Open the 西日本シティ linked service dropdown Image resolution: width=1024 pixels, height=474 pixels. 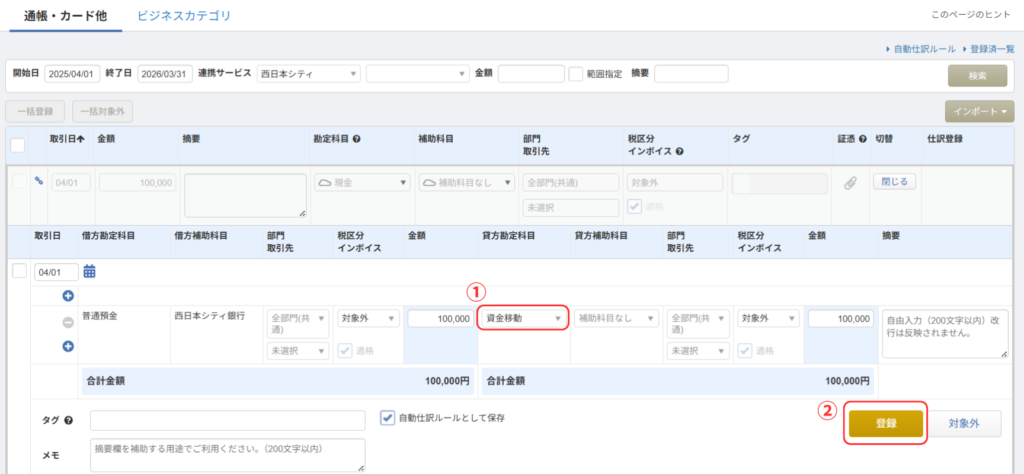tap(308, 73)
